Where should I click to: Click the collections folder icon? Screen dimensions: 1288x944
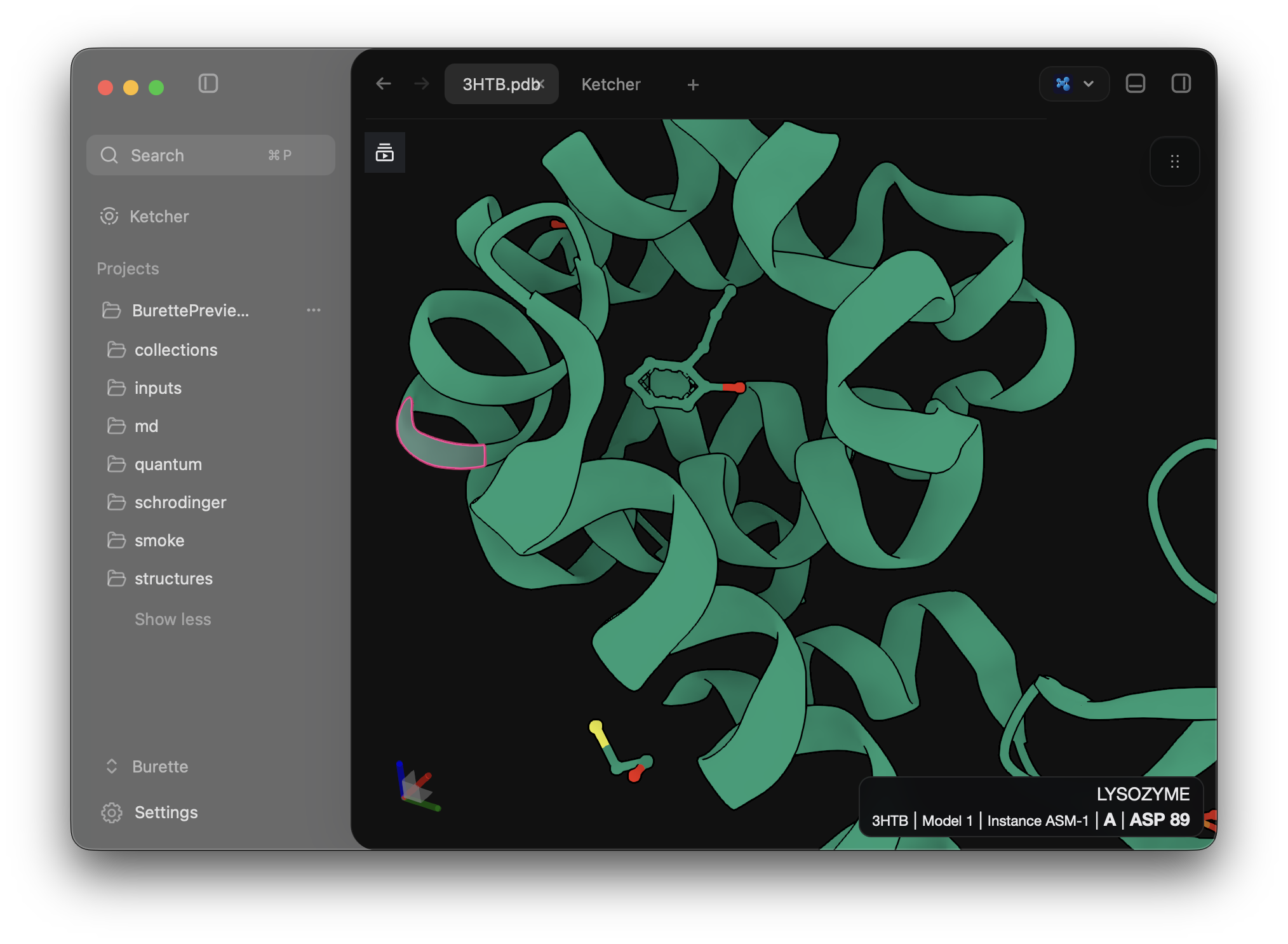click(116, 350)
